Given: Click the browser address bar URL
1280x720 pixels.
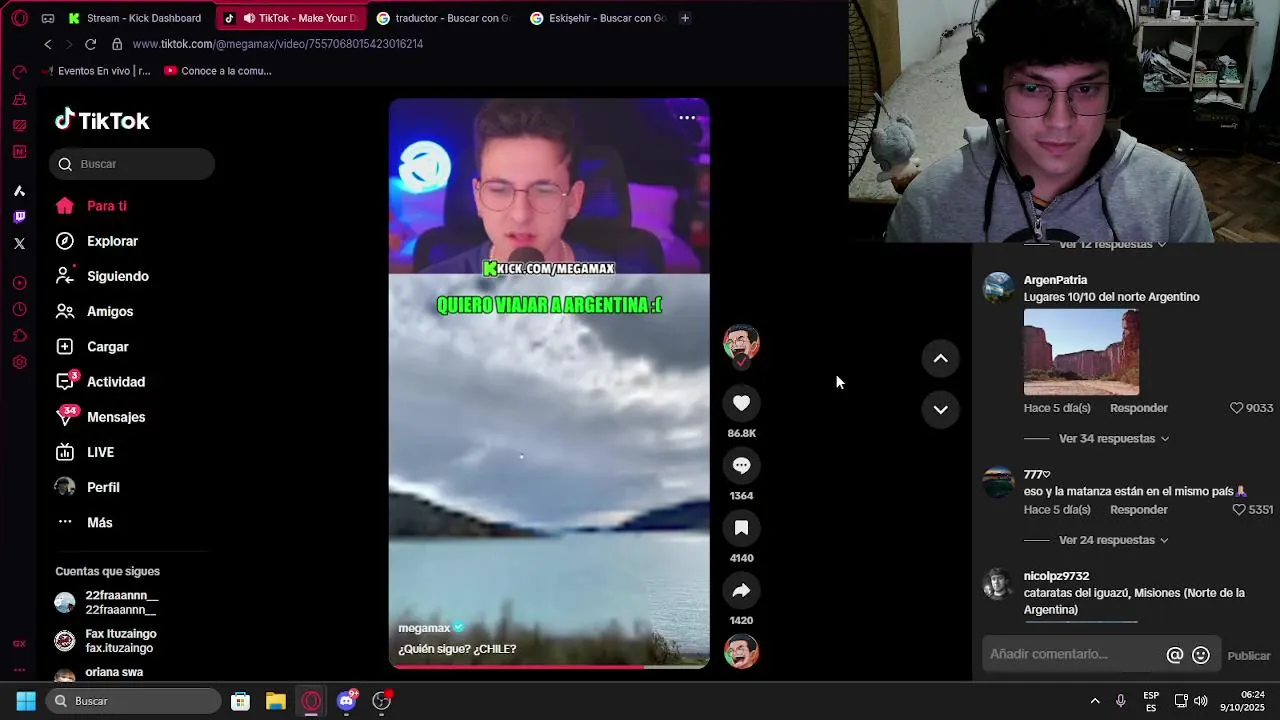Looking at the screenshot, I should [x=278, y=44].
